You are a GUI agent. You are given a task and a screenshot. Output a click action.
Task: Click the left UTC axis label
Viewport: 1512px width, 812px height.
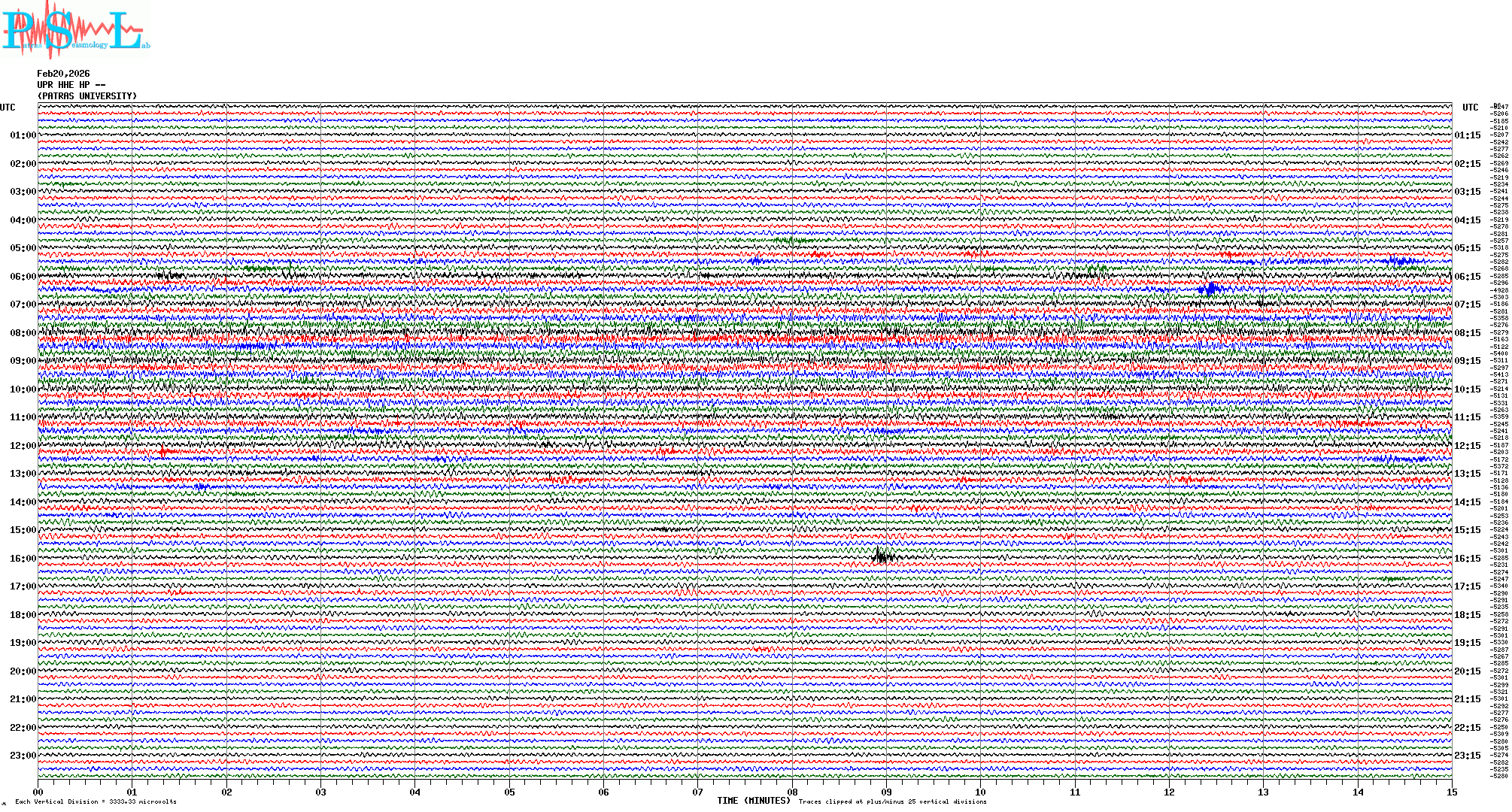click(x=8, y=108)
